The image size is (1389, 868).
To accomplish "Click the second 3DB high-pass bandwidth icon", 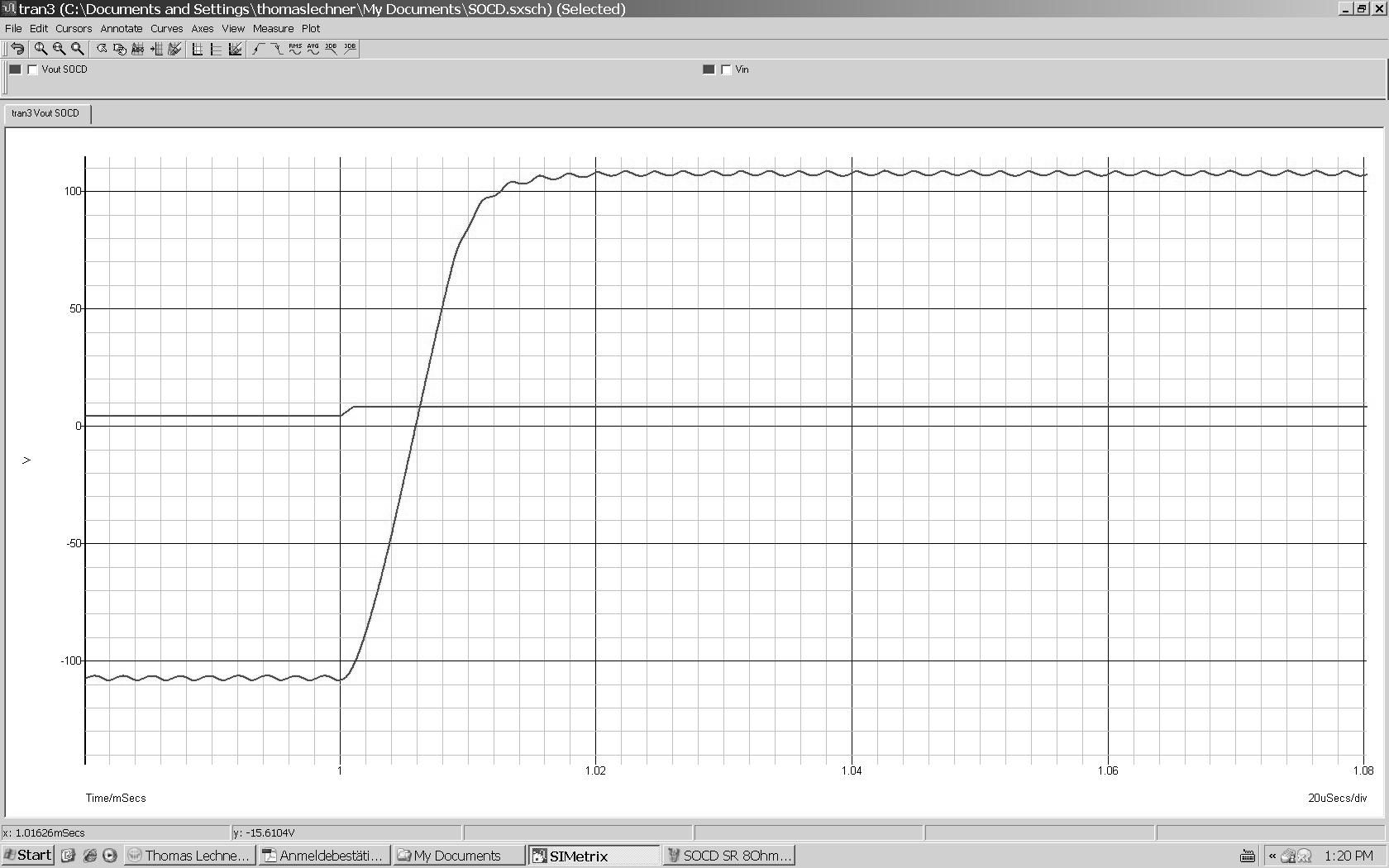I will pyautogui.click(x=350, y=49).
